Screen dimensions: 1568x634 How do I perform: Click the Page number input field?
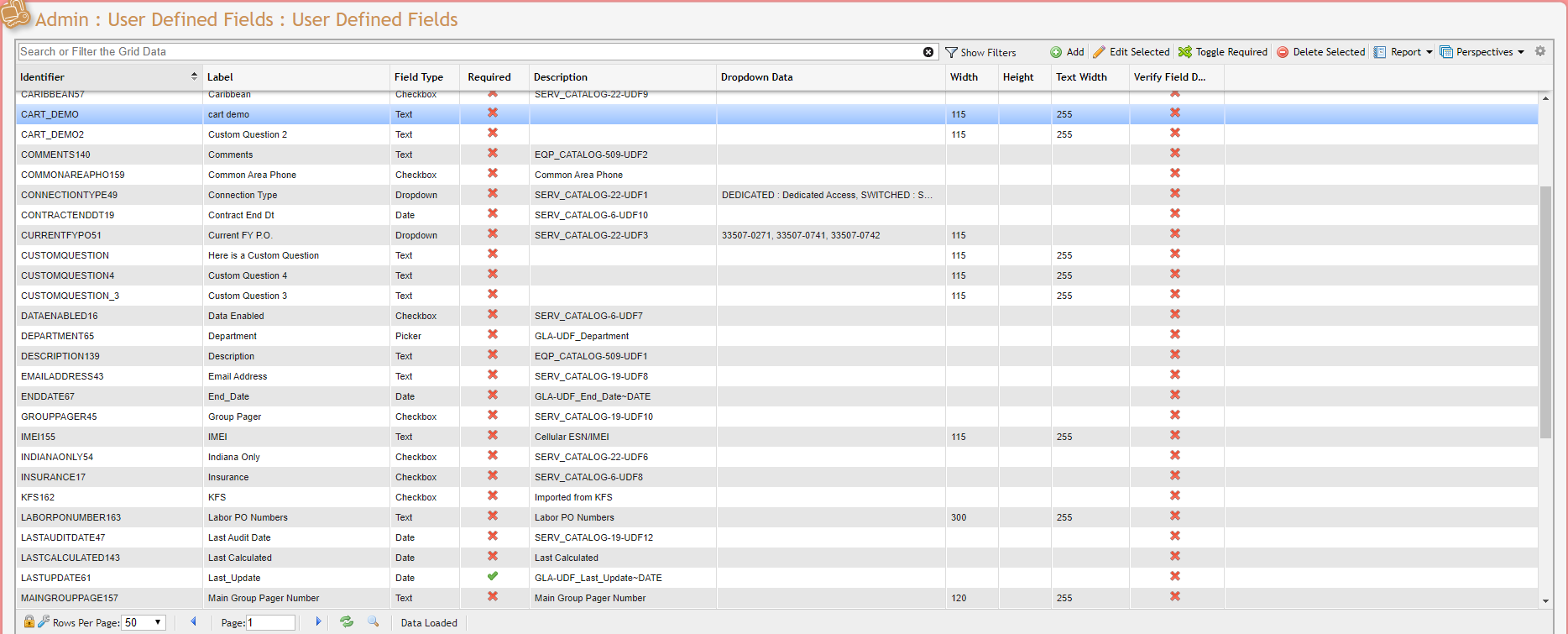pyautogui.click(x=270, y=622)
